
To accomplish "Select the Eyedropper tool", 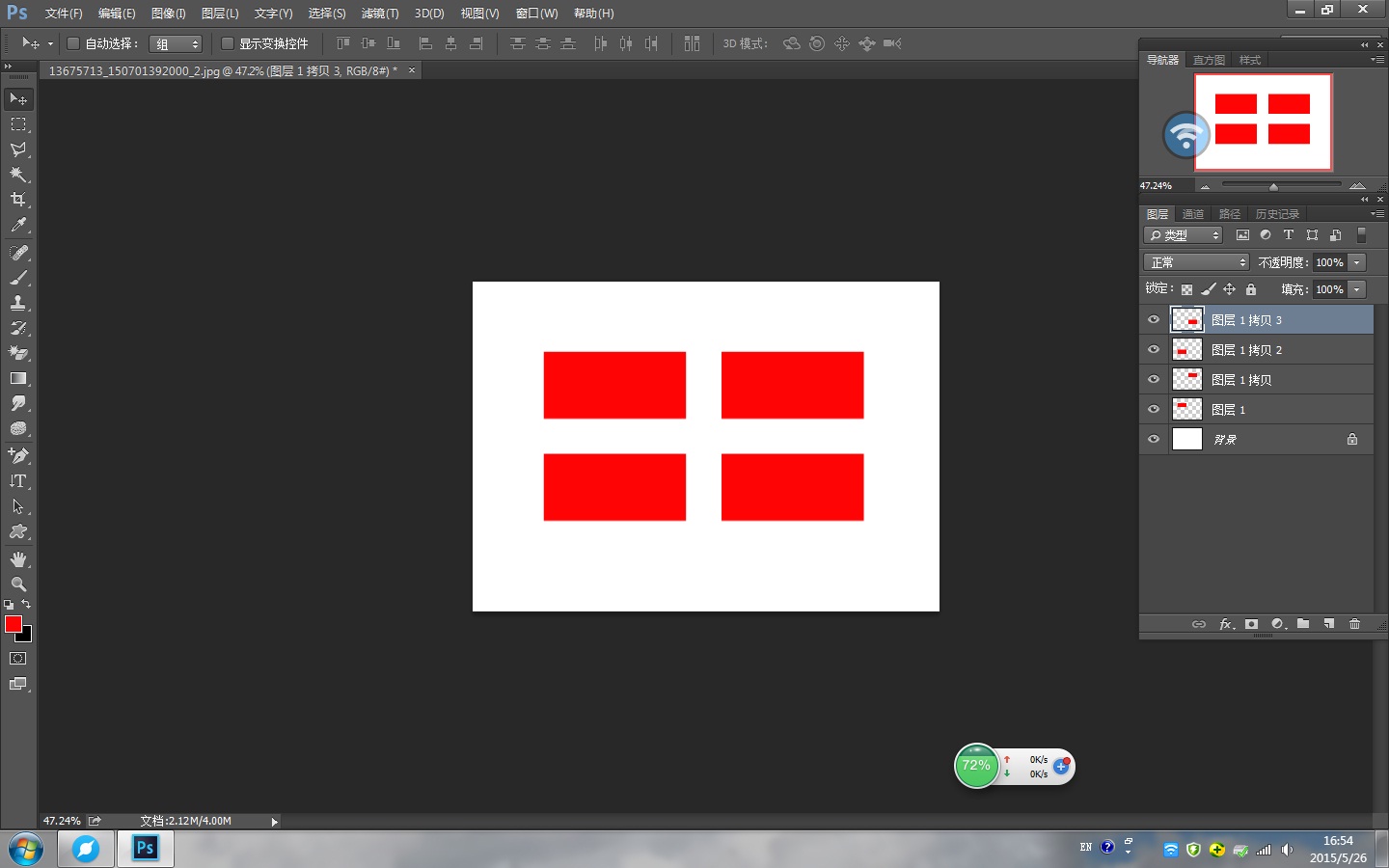I will click(18, 225).
